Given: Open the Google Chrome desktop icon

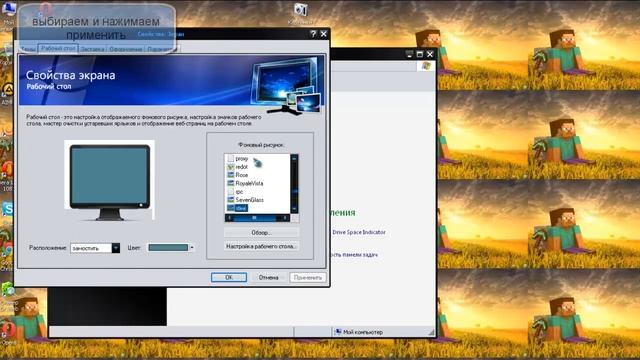Looking at the screenshot, I should pos(7,251).
